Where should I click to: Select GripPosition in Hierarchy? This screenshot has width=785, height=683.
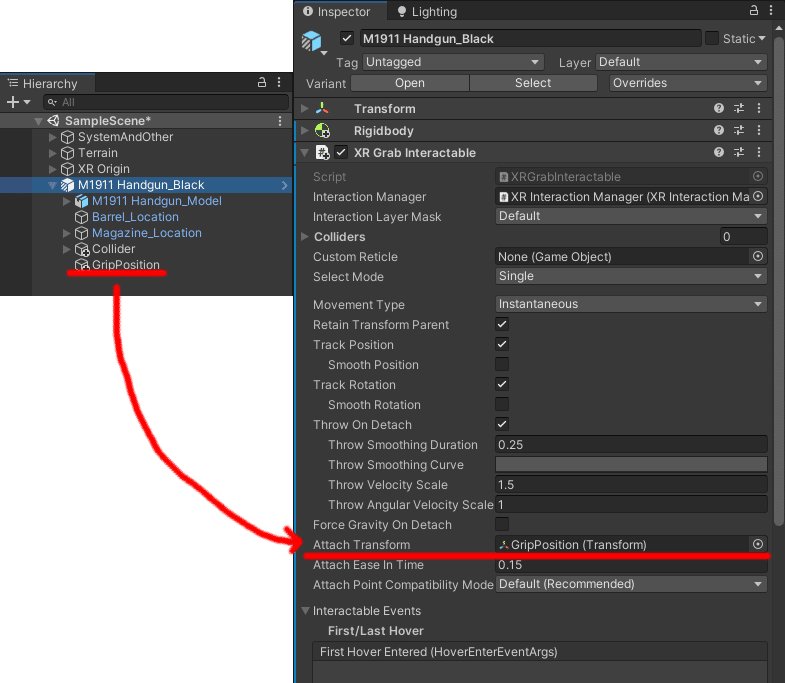pos(125,265)
